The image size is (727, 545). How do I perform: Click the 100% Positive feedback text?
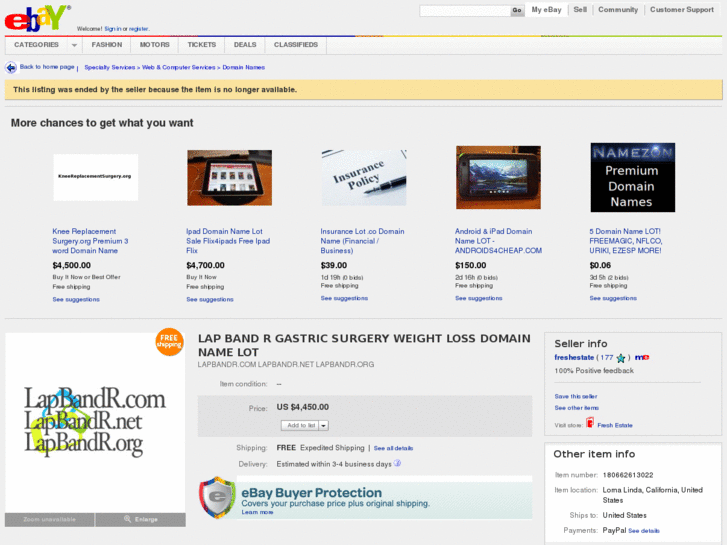click(594, 371)
